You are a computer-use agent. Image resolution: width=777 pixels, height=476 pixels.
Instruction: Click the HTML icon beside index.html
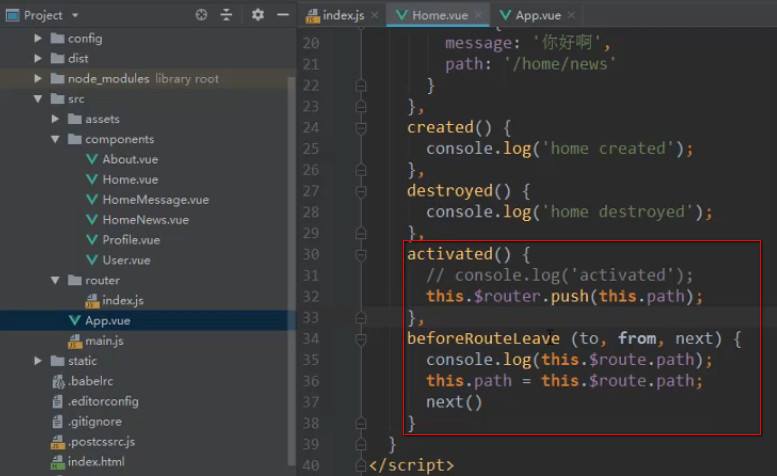click(57, 462)
